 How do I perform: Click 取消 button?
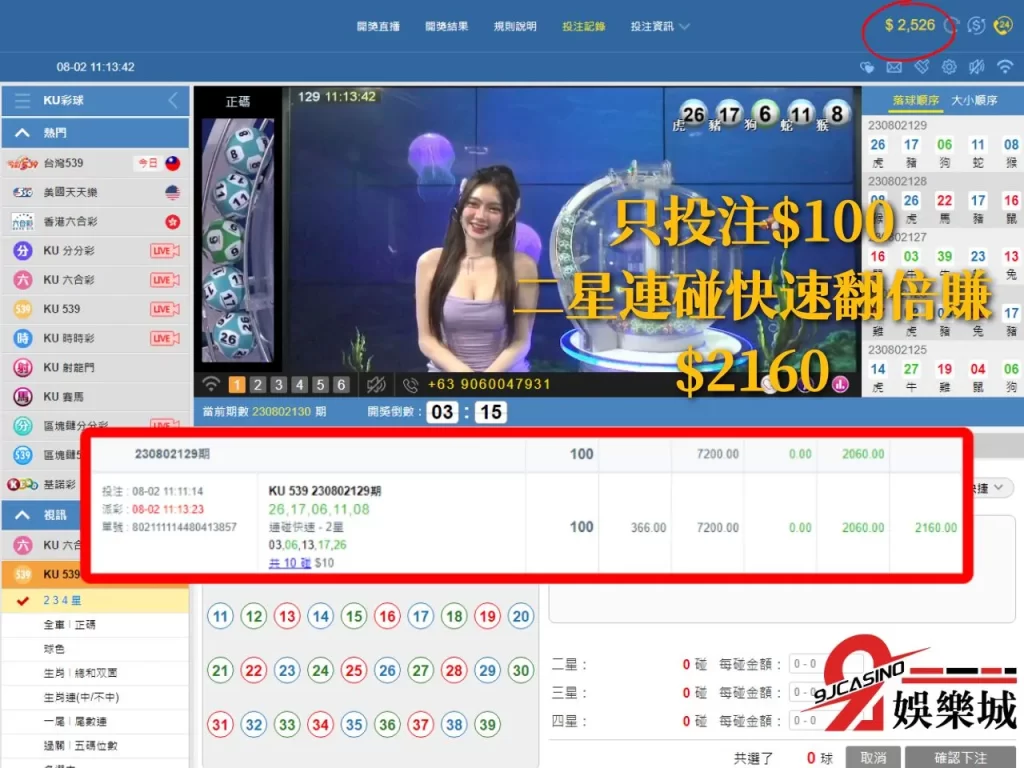tap(873, 758)
